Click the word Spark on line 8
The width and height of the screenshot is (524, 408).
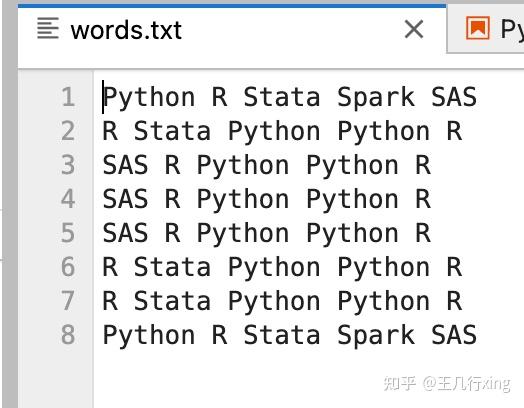click(x=376, y=336)
